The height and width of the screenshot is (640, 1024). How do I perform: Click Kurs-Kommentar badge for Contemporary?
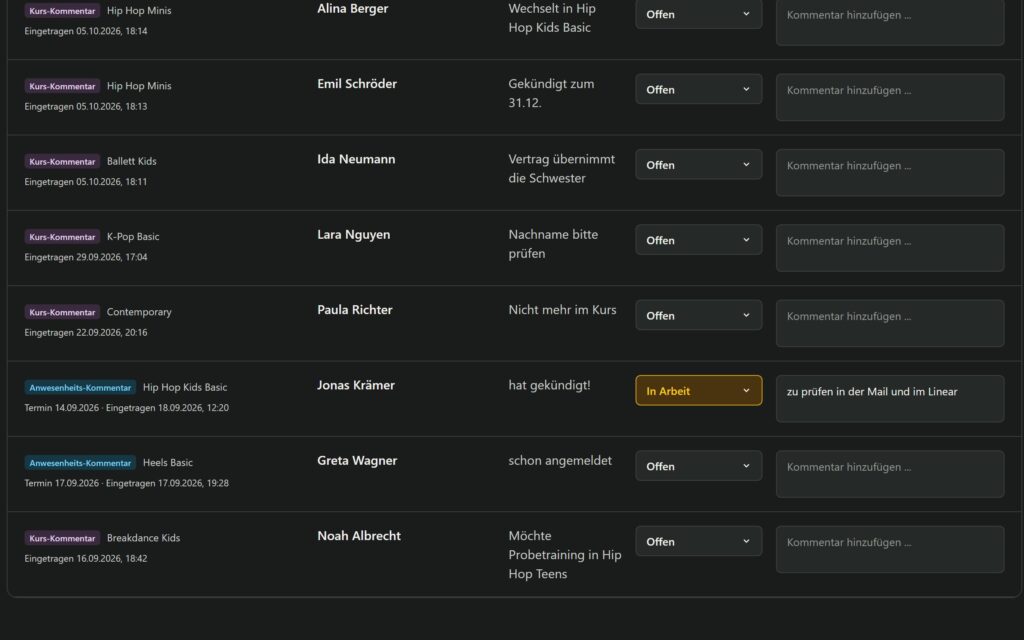coord(62,312)
